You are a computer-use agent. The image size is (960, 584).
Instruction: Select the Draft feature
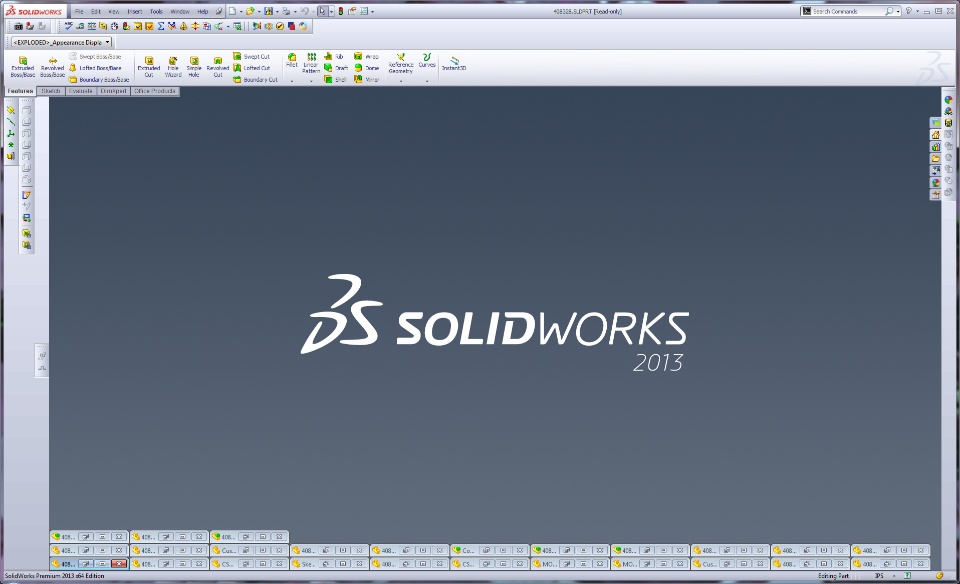(336, 68)
